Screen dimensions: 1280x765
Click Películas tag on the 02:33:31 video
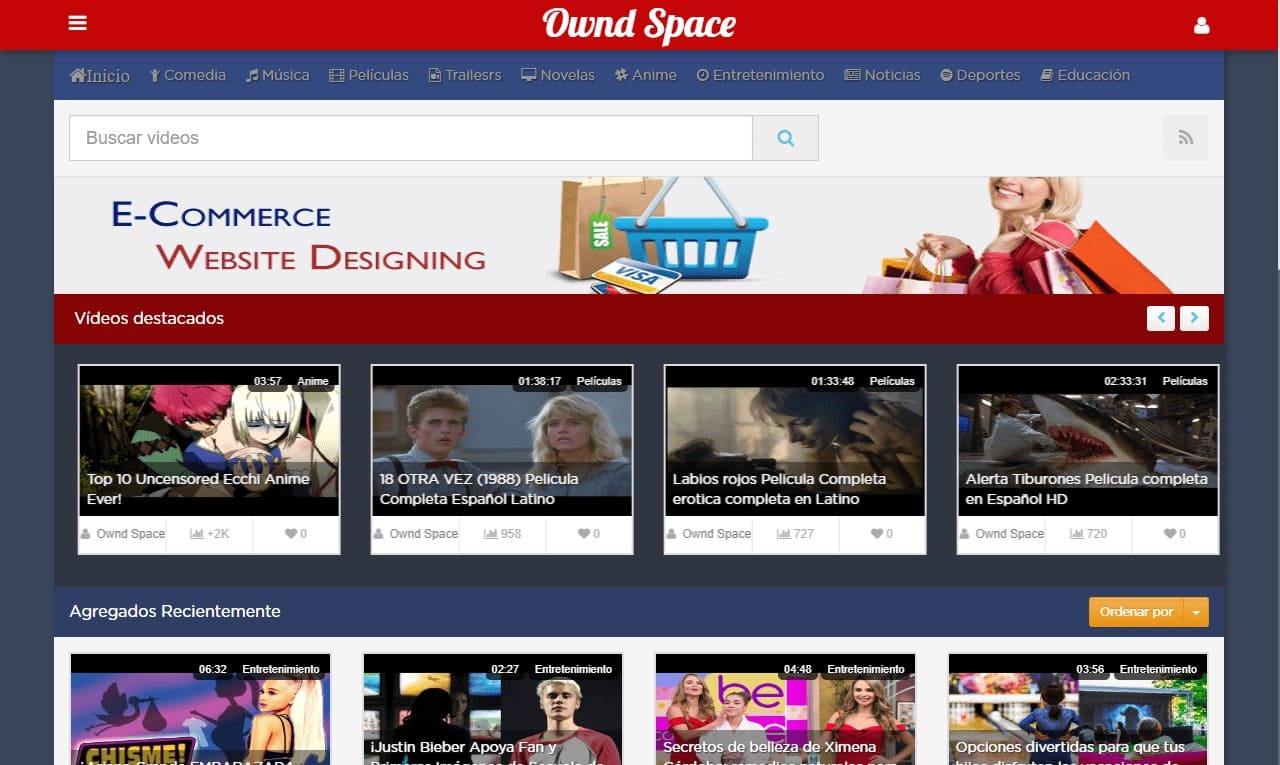(x=1185, y=381)
